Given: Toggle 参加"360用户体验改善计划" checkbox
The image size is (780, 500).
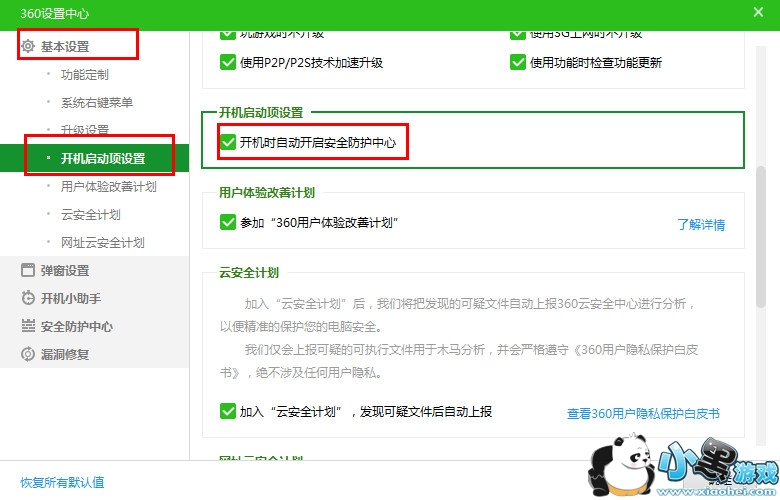Looking at the screenshot, I should (x=228, y=222).
